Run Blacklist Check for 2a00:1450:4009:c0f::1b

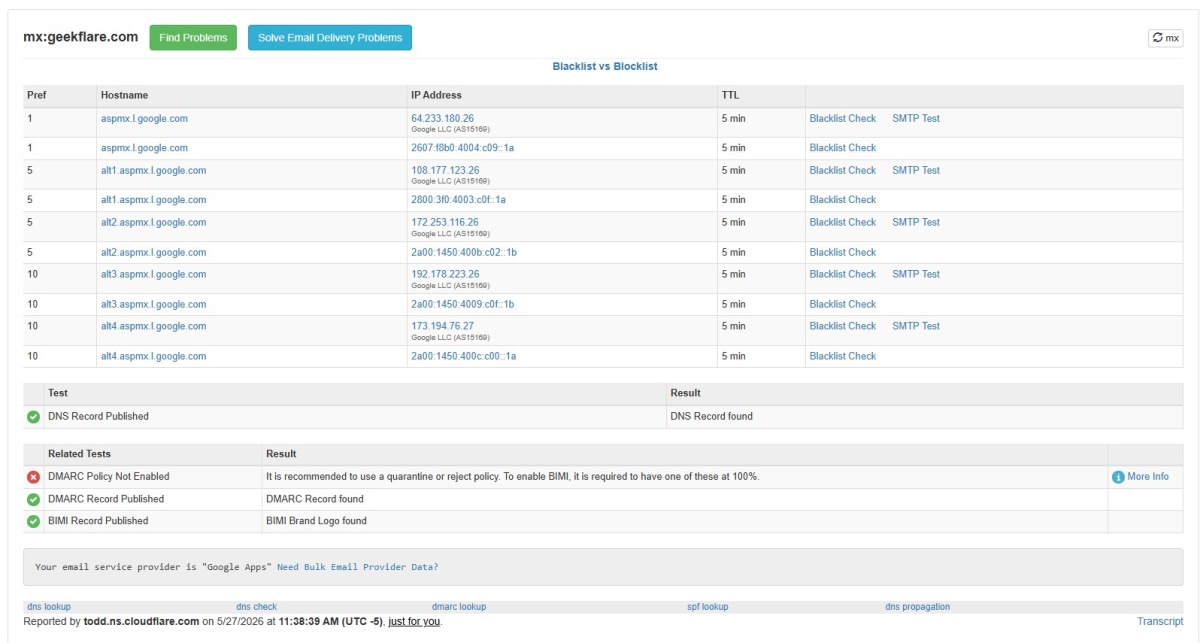click(843, 305)
